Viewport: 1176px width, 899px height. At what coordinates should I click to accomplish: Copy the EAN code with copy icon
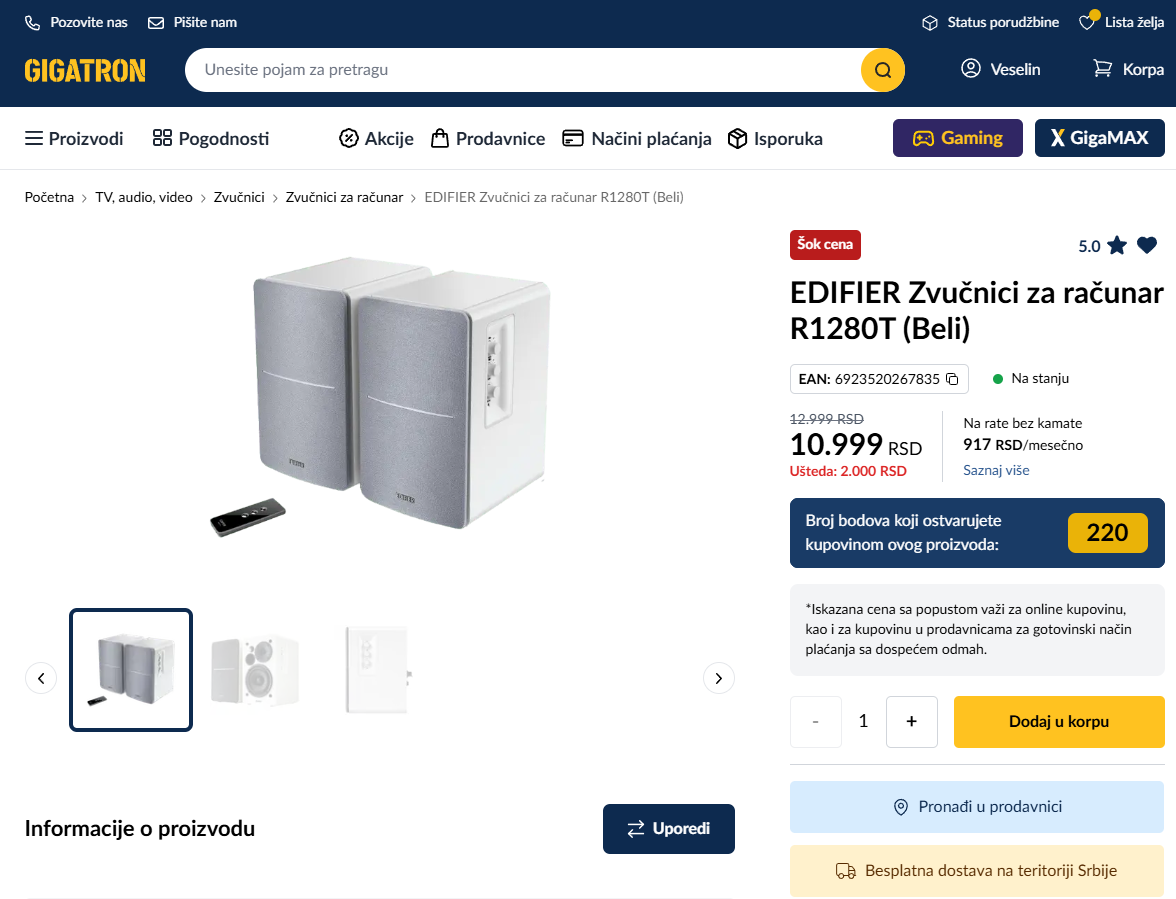tap(952, 379)
